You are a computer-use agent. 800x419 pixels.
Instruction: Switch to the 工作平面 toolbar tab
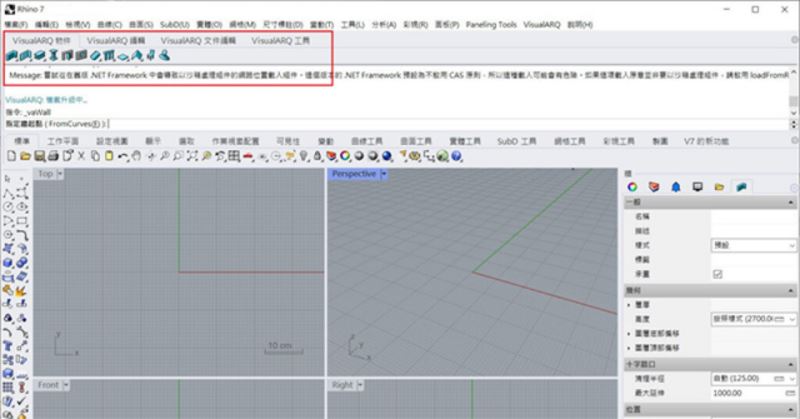pos(63,141)
